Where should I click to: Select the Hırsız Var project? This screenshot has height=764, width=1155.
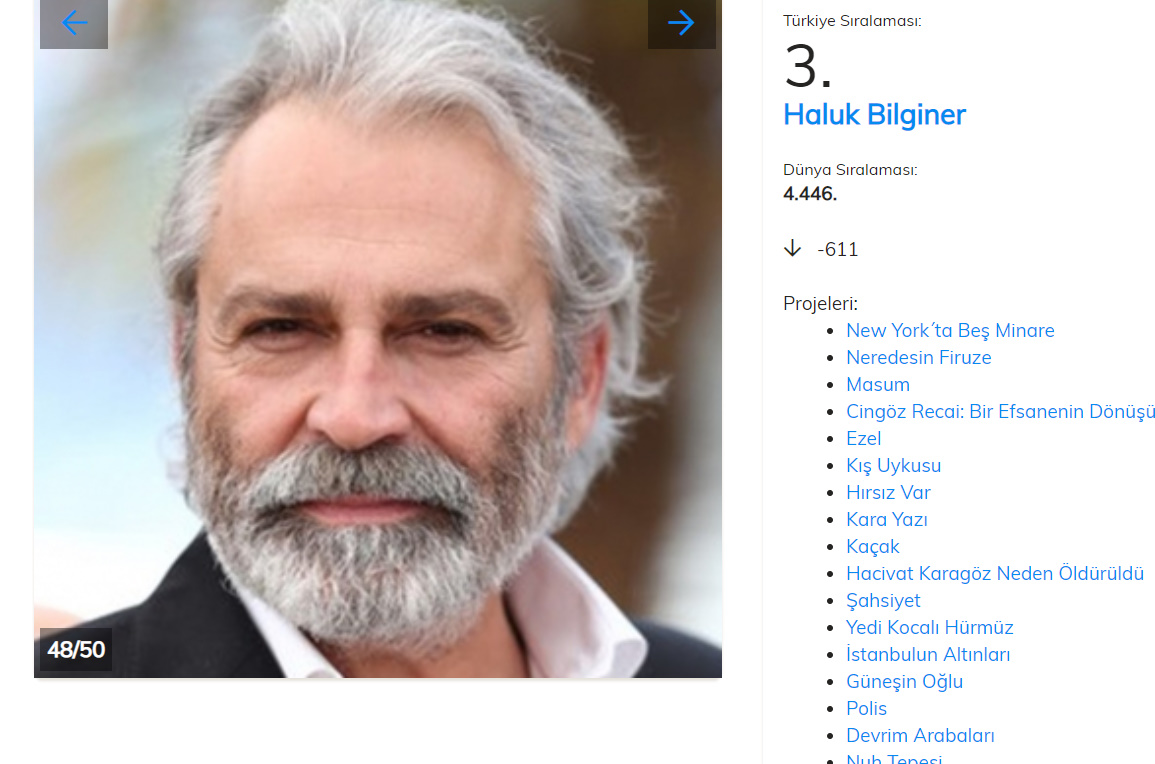coord(888,492)
